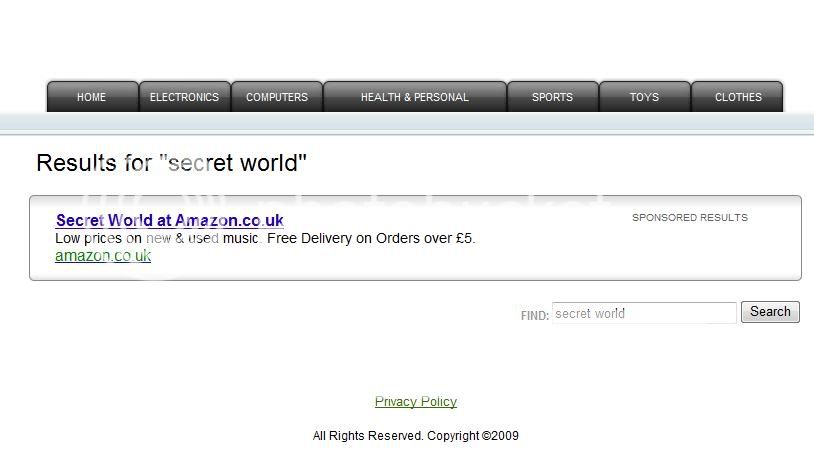The image size is (814, 471).
Task: Open the Privacy Policy link
Action: click(x=416, y=401)
